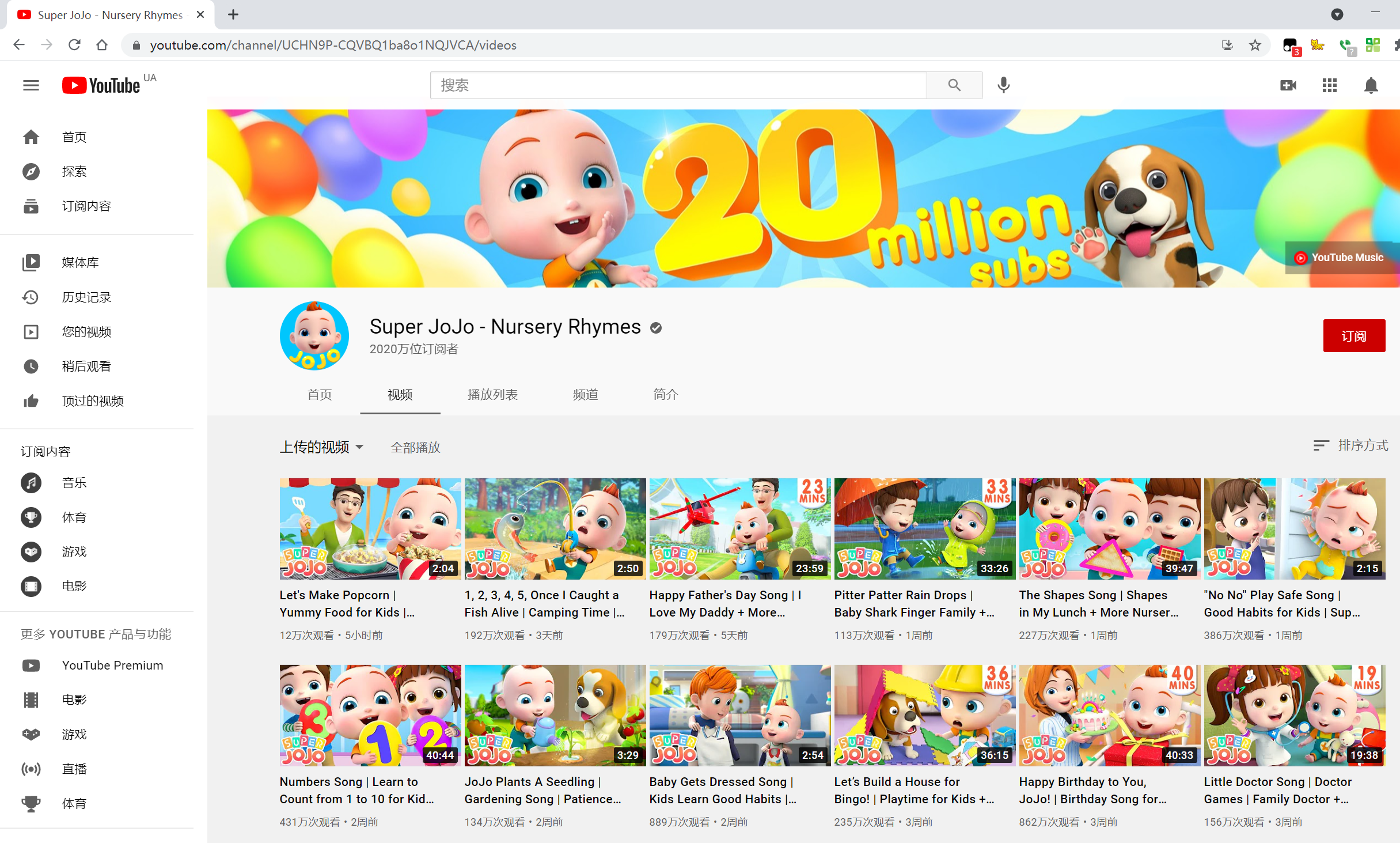Open the notifications bell
The width and height of the screenshot is (1400, 843).
pos(1371,85)
